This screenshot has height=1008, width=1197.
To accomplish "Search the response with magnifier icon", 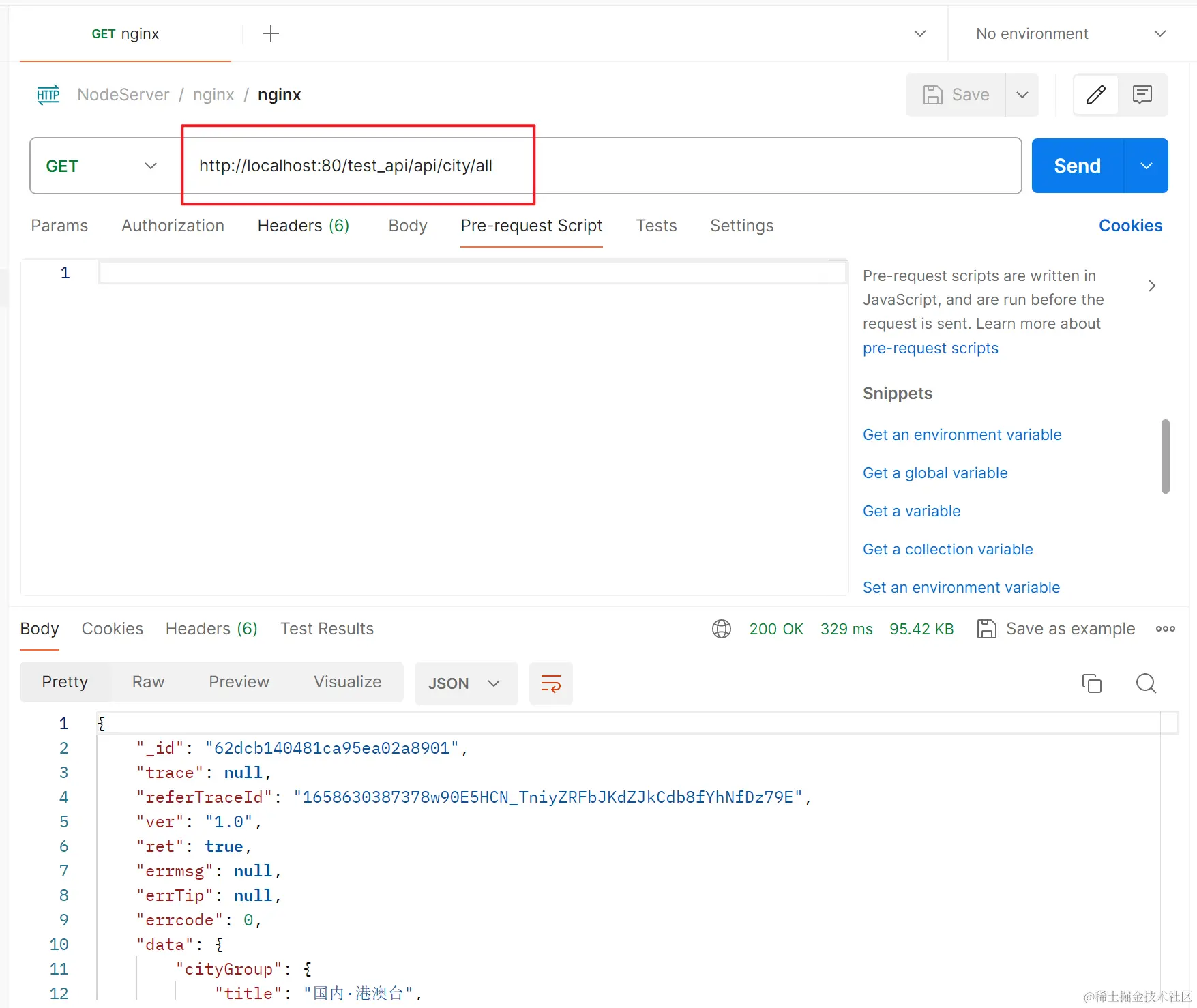I will (x=1146, y=683).
